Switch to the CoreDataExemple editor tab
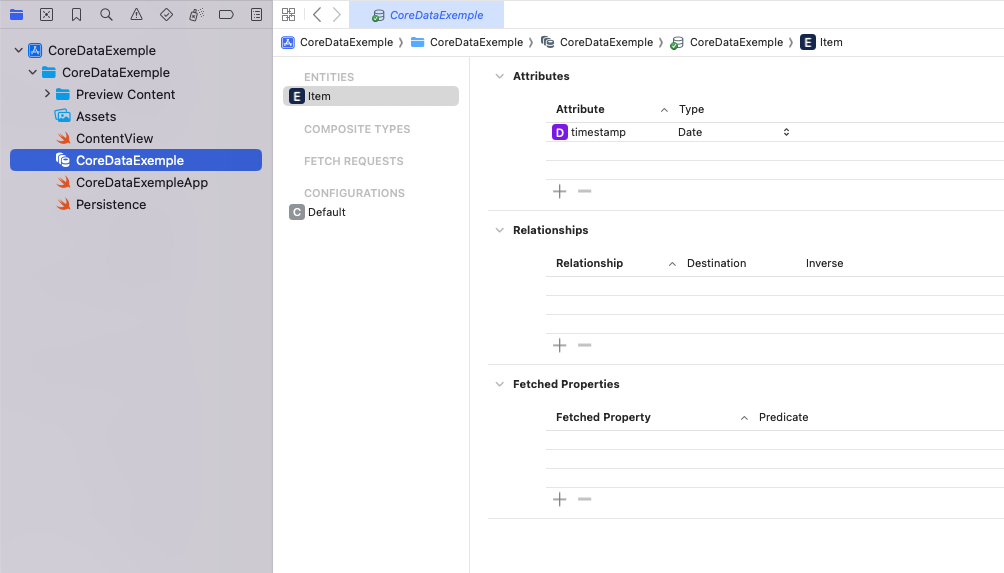 (426, 15)
